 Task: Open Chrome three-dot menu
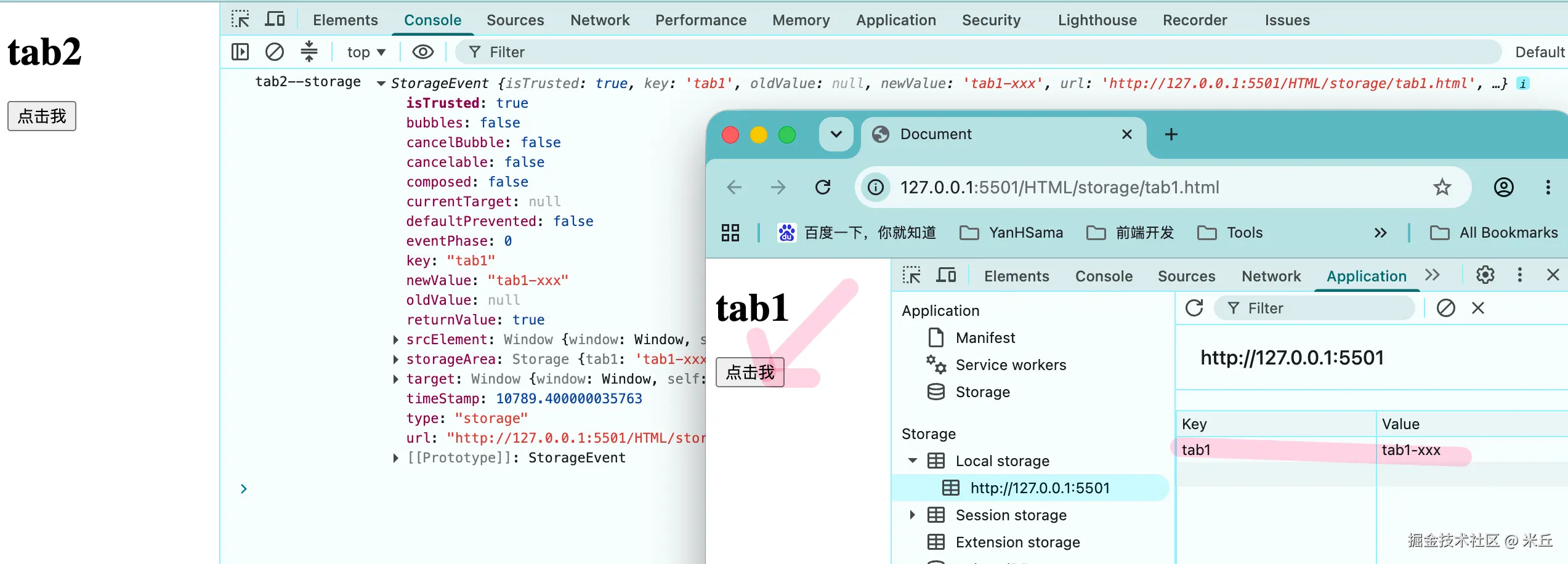click(x=1548, y=187)
